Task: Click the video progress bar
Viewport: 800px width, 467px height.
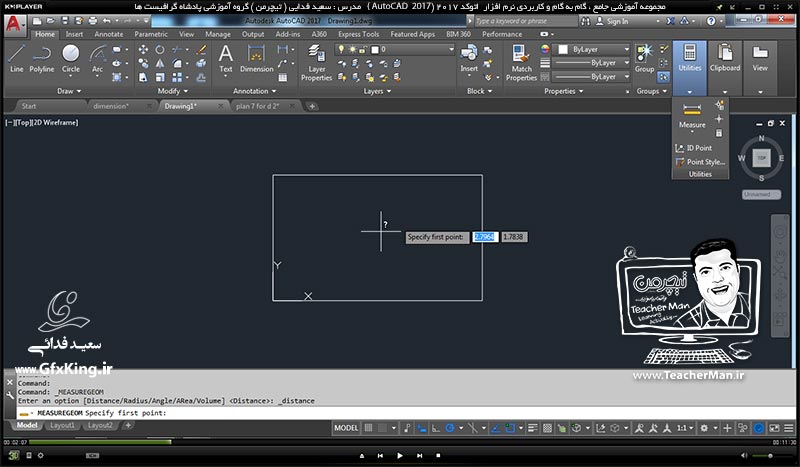Action: (400, 442)
